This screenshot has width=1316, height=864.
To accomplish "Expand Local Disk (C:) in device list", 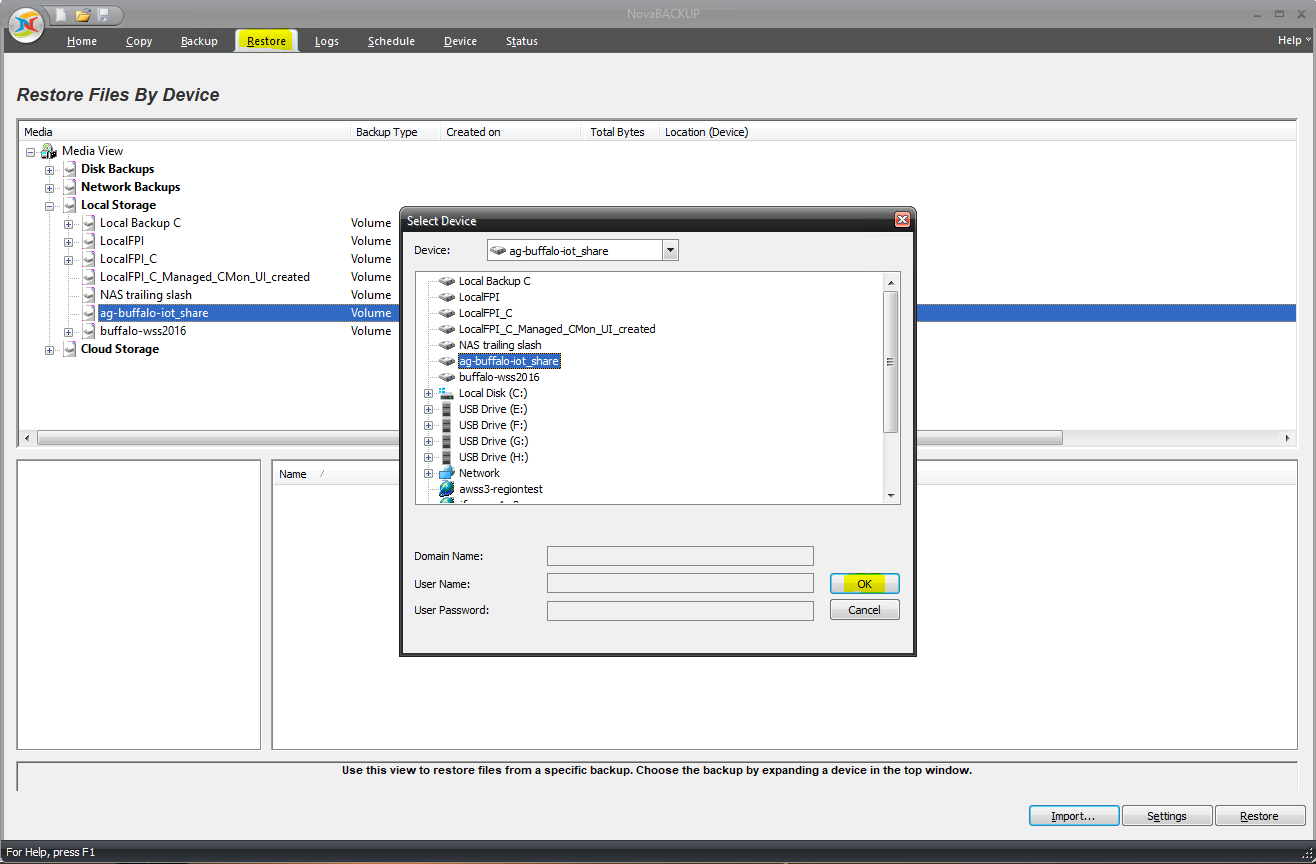I will tap(429, 393).
